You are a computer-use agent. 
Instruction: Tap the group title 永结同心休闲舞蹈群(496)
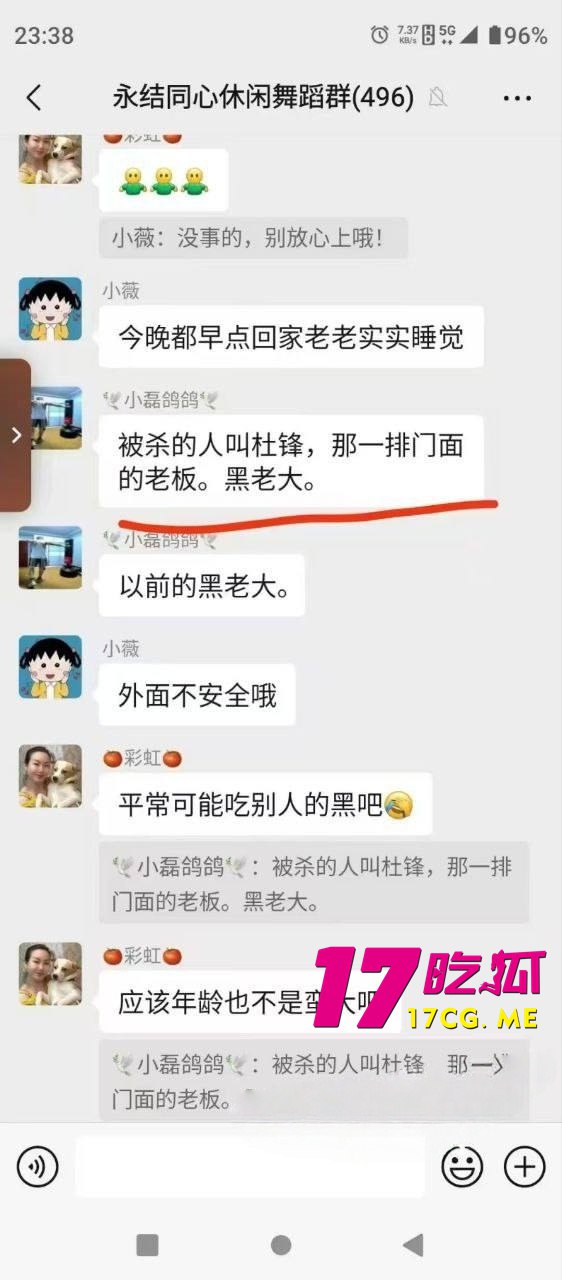tap(263, 97)
